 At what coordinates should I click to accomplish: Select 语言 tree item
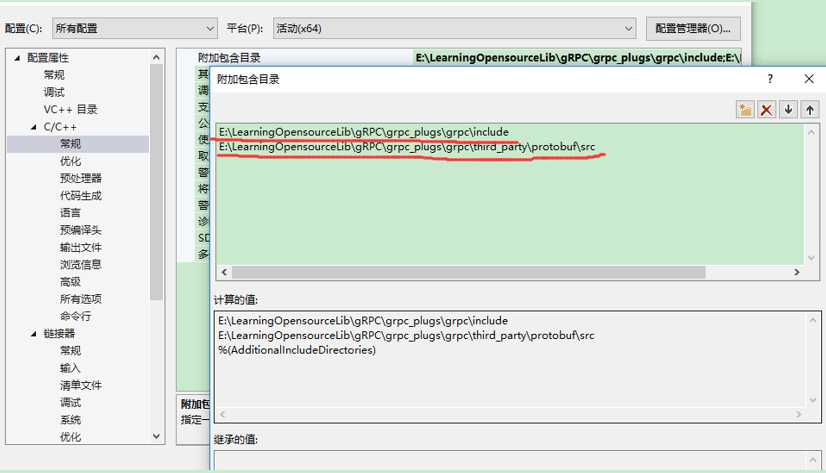click(70, 213)
